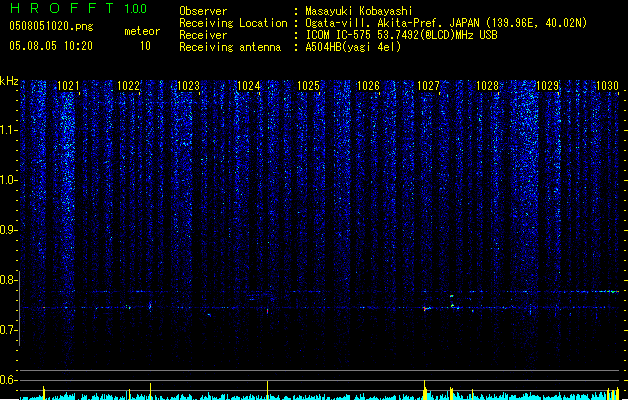This screenshot has width=629, height=400.
Task: Click the HROFFT 1.0.0 title text
Action: [79, 8]
